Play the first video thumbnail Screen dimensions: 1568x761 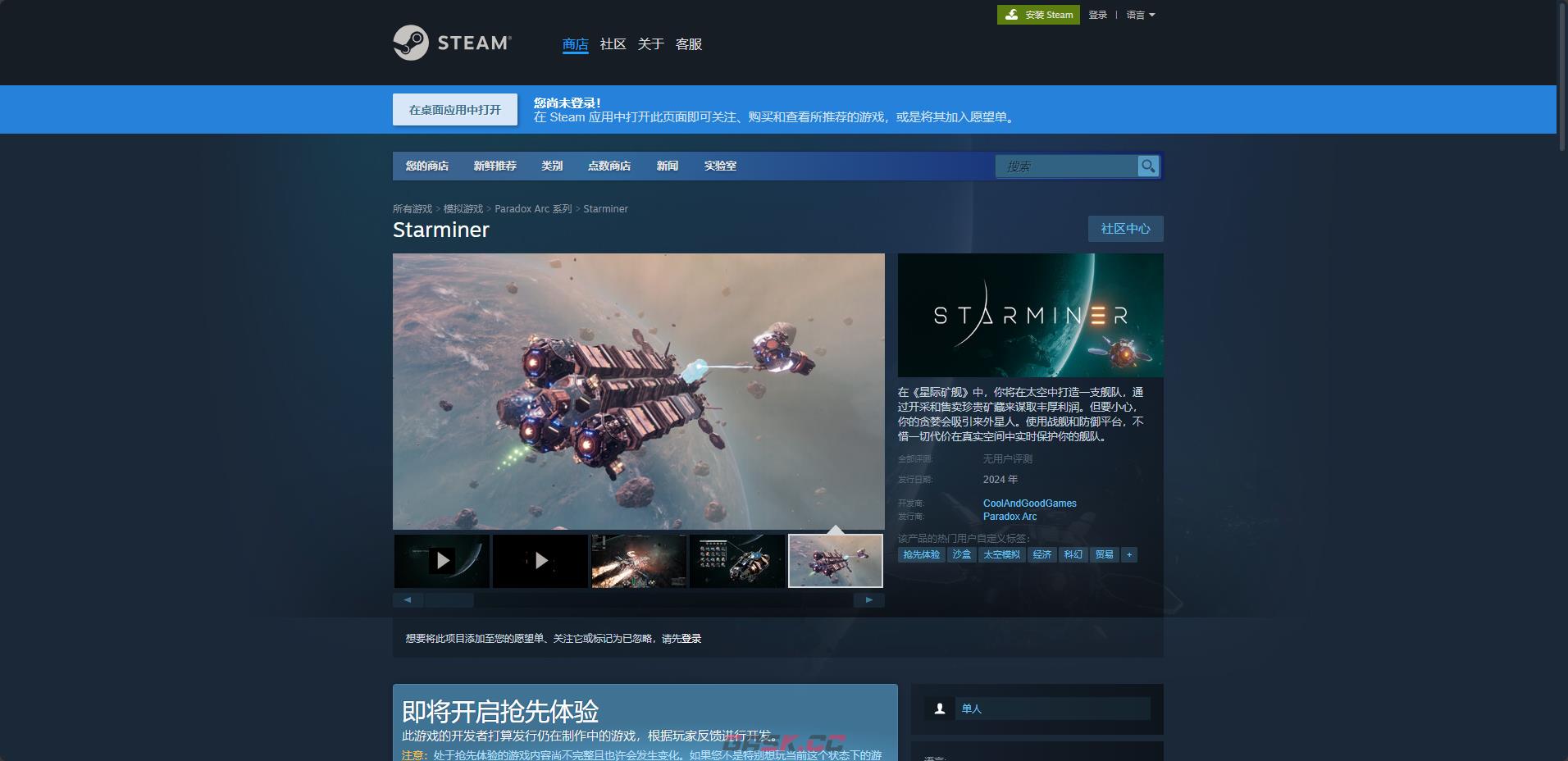point(442,561)
